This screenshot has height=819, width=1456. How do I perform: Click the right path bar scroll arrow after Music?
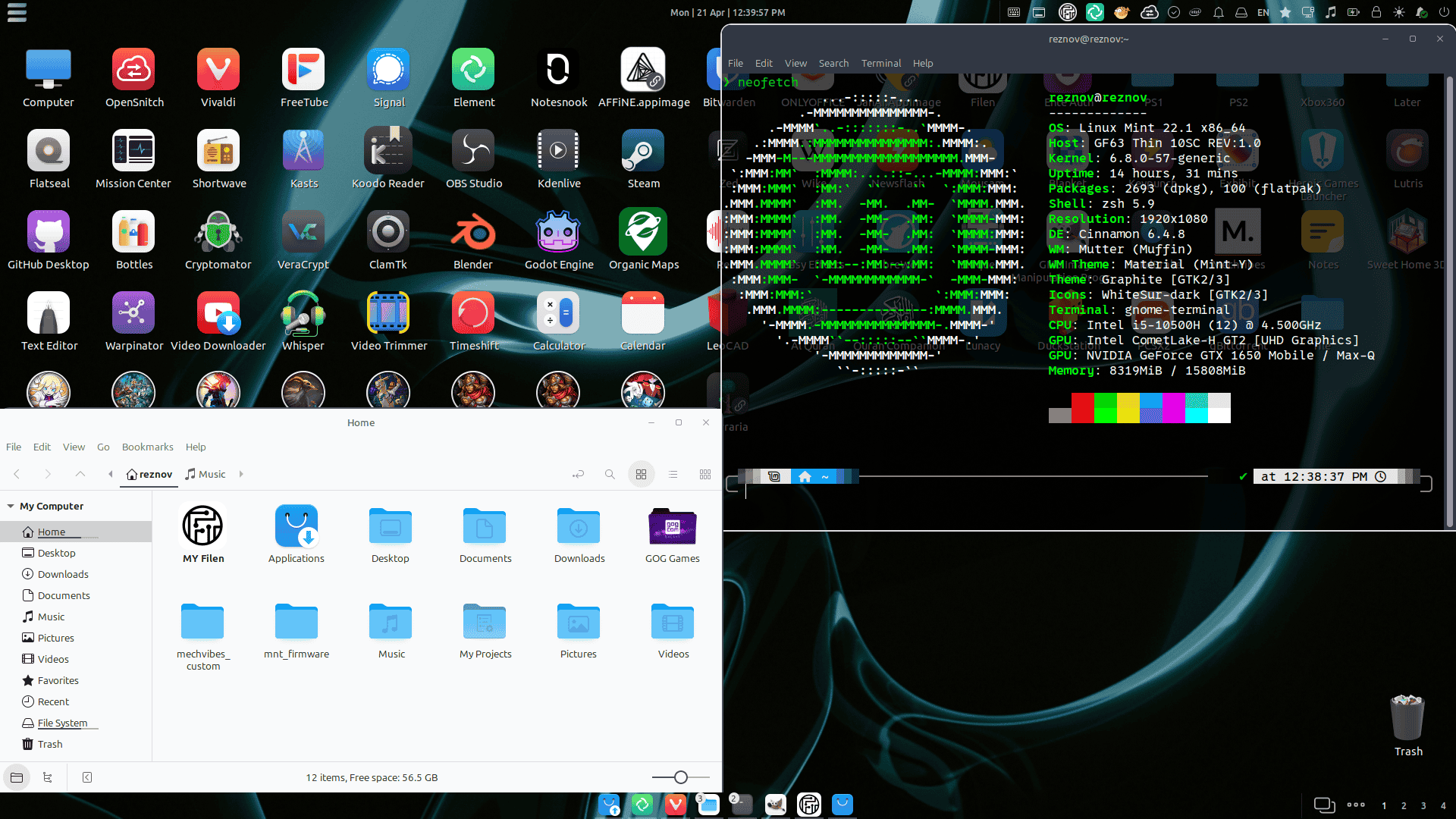[241, 474]
